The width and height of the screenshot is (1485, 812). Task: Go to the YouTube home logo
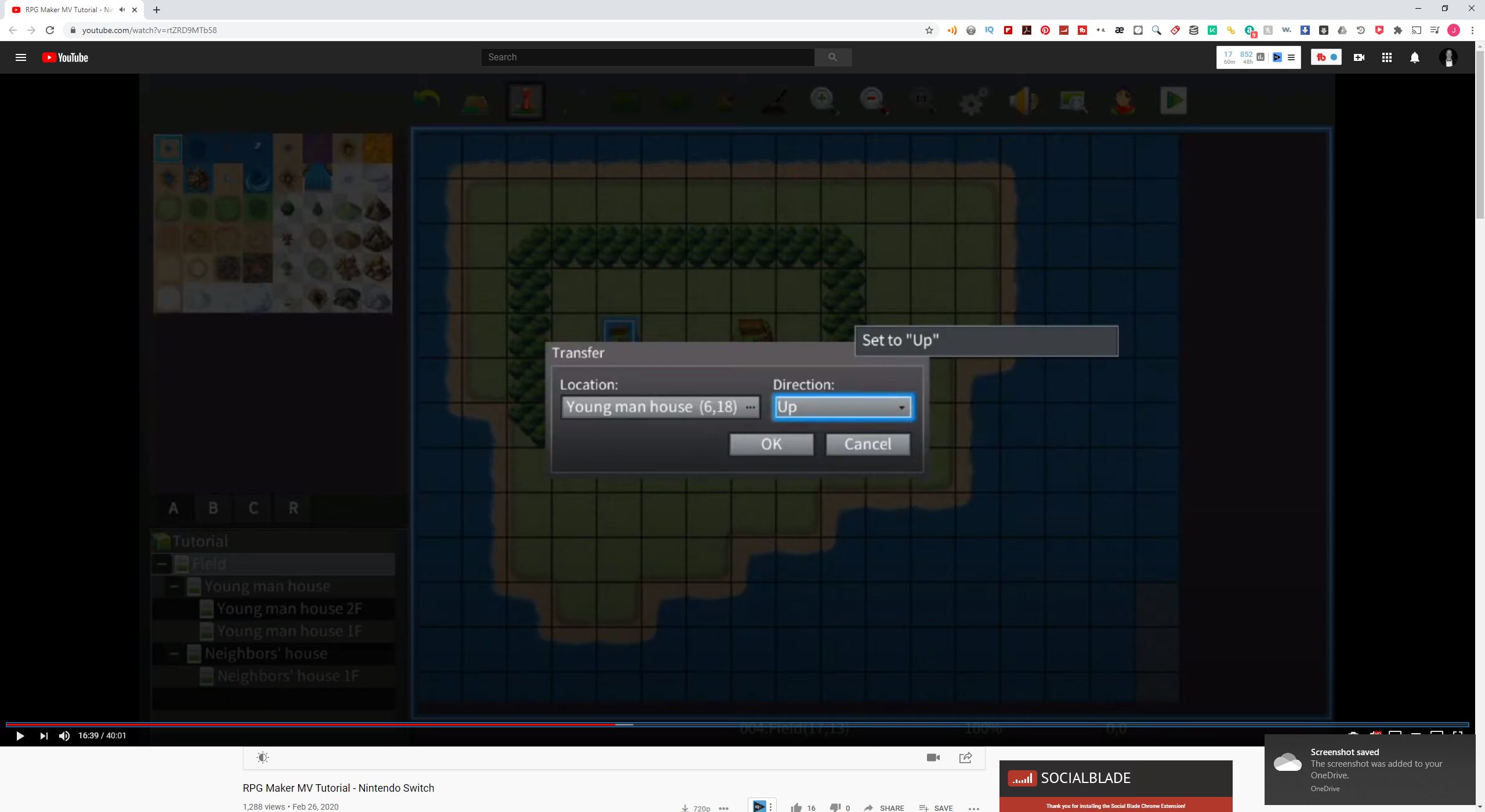point(65,57)
